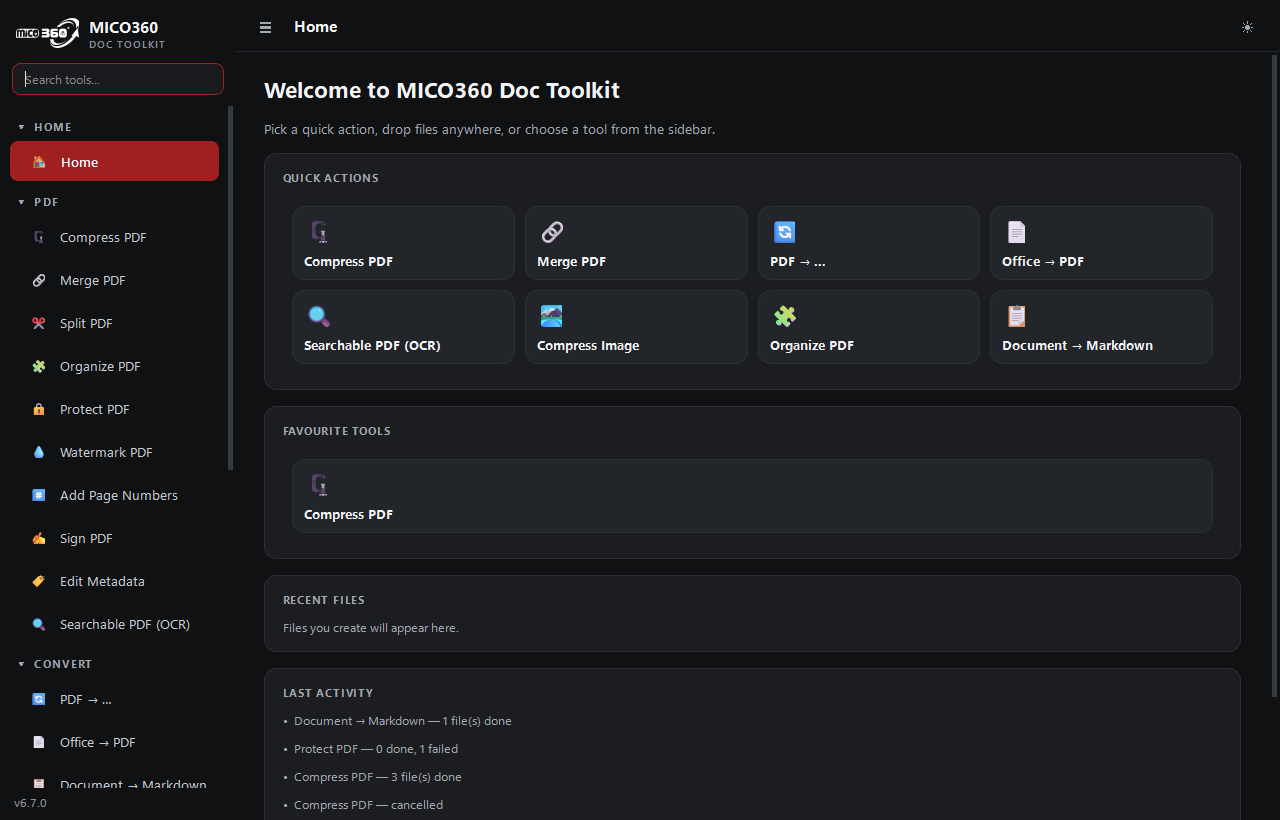Open Add Page Numbers tool
The height and width of the screenshot is (820, 1280).
(114, 496)
